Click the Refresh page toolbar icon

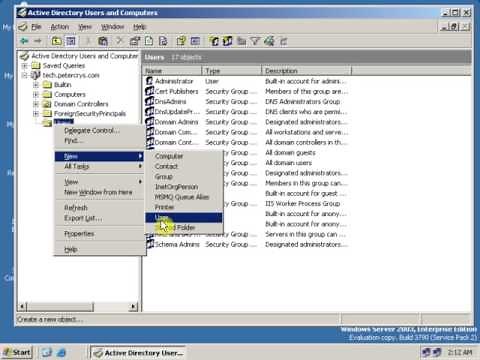click(x=149, y=41)
